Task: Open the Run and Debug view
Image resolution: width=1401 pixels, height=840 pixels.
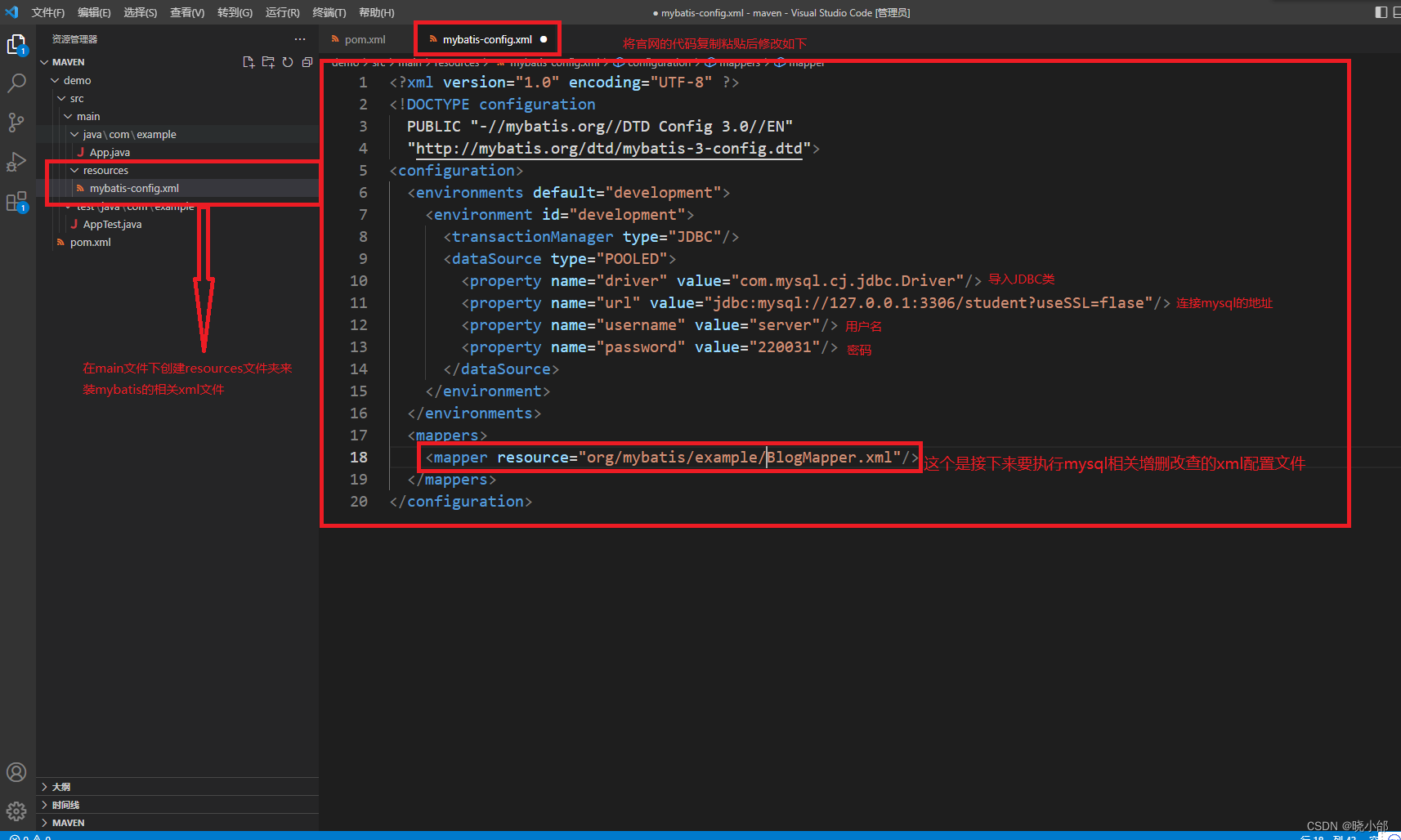Action: (x=17, y=162)
